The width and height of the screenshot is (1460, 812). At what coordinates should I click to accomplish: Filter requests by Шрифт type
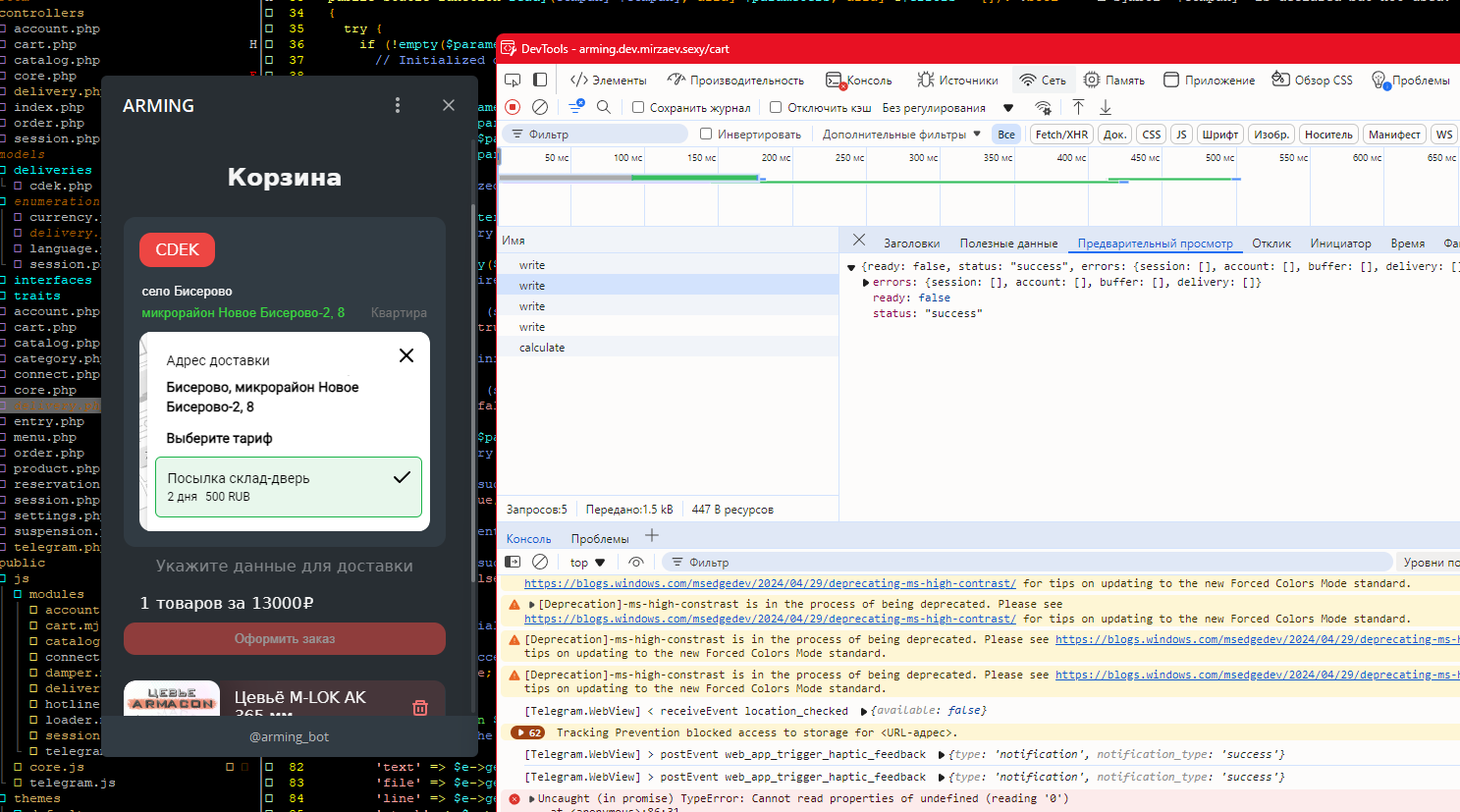[1220, 135]
